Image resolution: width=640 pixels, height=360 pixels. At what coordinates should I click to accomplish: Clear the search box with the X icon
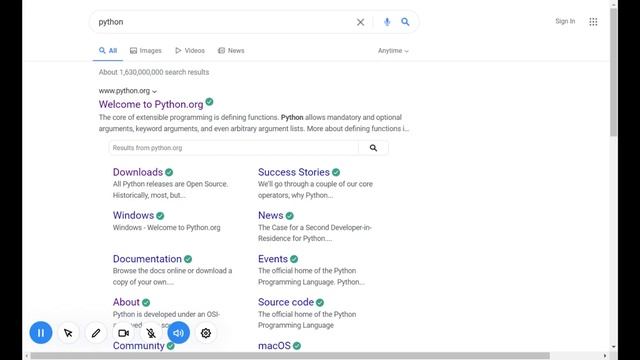[360, 22]
